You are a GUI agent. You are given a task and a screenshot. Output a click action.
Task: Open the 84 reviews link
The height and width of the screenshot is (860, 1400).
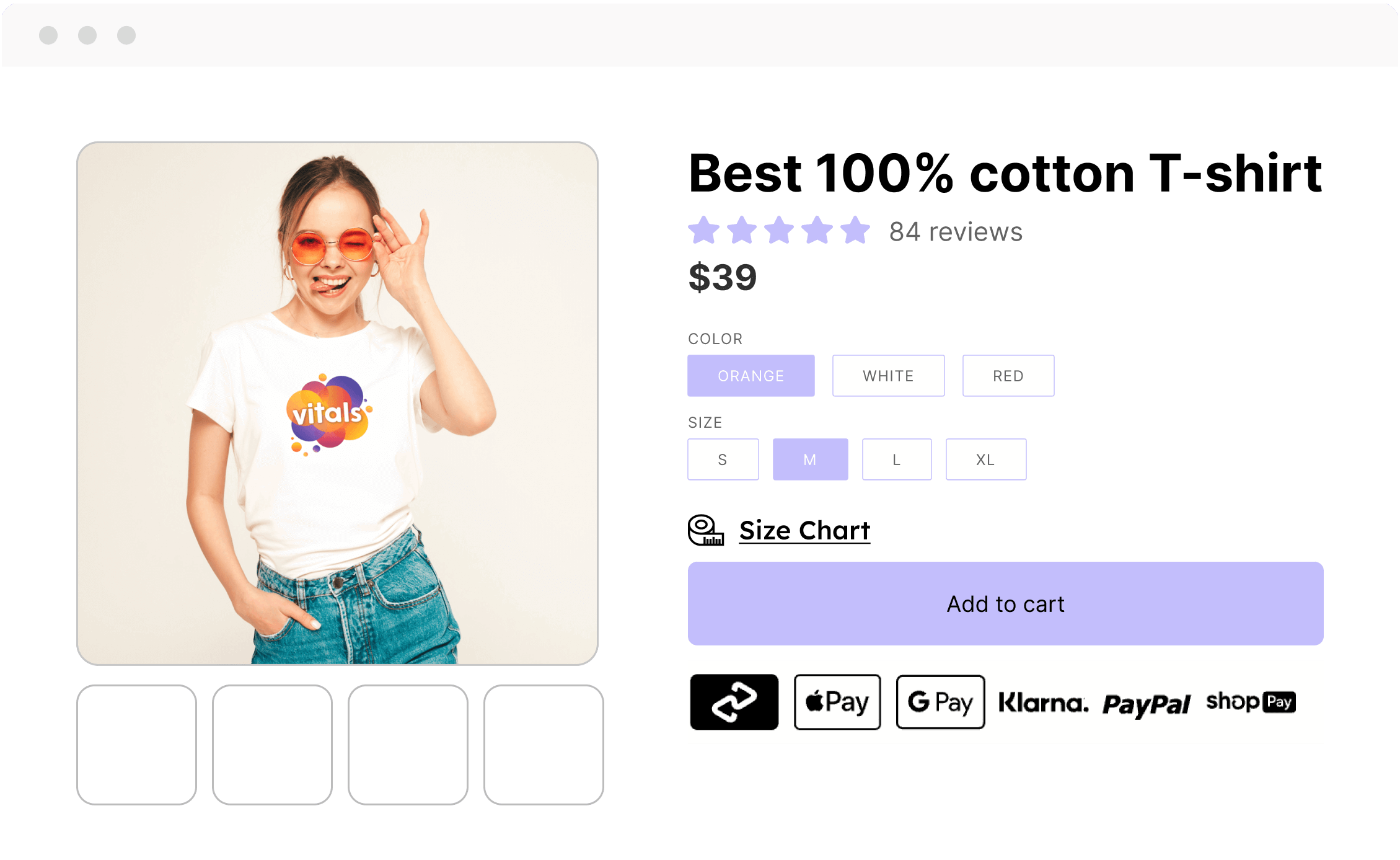click(x=956, y=231)
